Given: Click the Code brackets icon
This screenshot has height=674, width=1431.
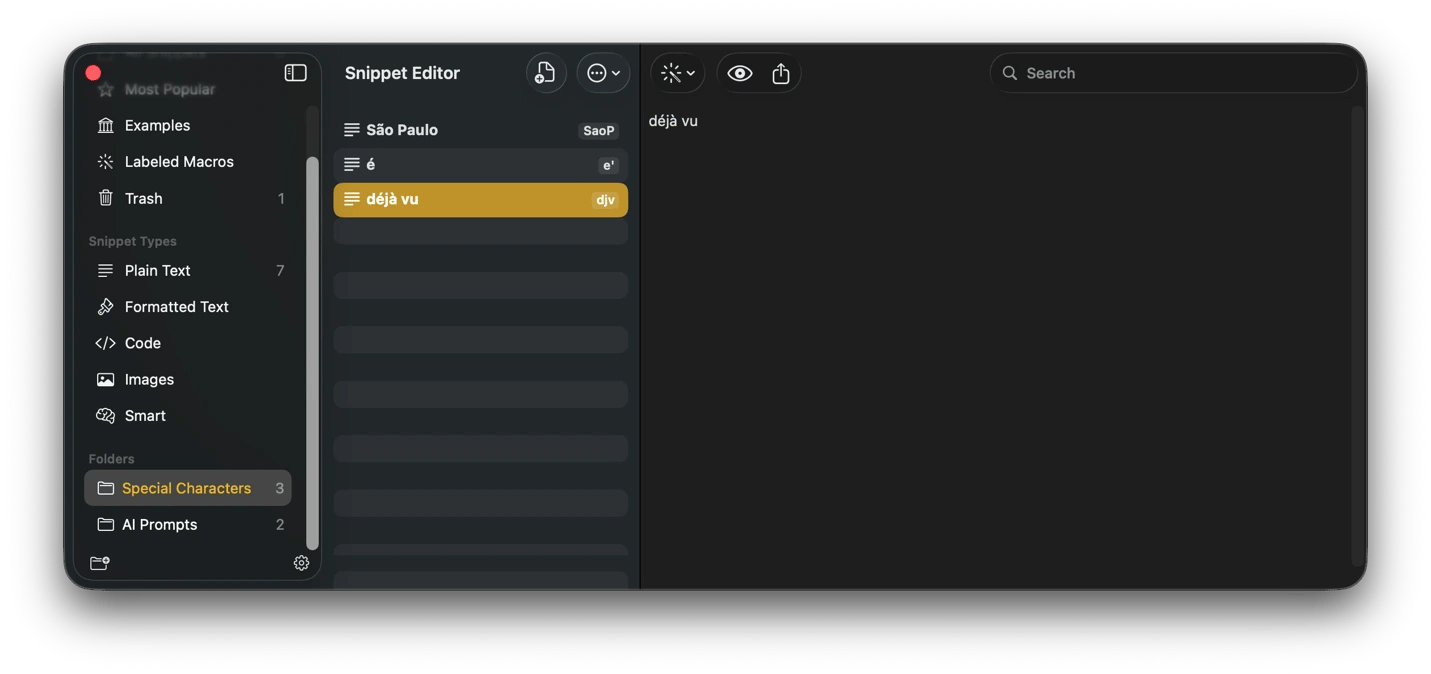Looking at the screenshot, I should 105,343.
